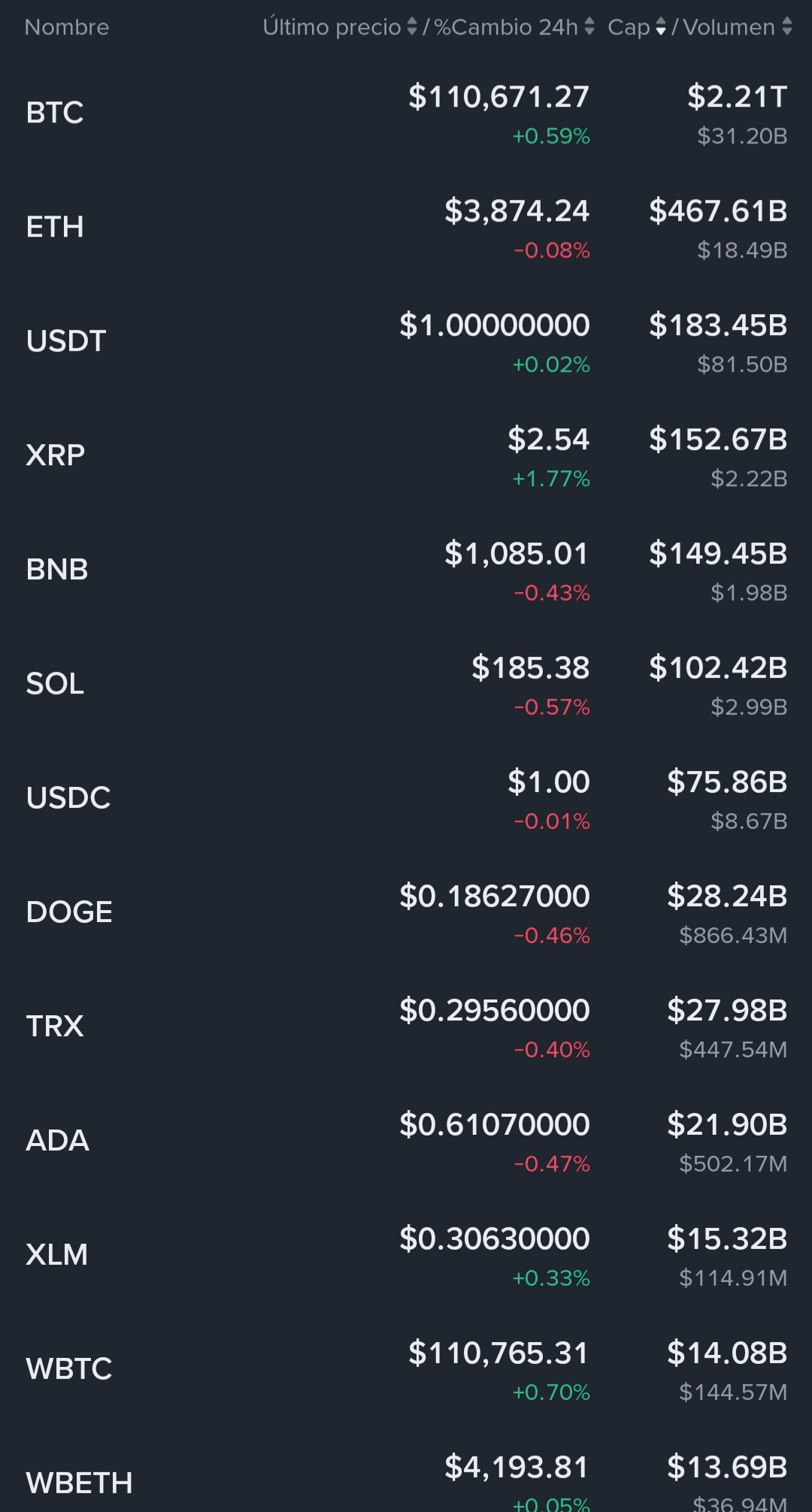Select the ADA row
This screenshot has height=1512, width=812.
58,1141
